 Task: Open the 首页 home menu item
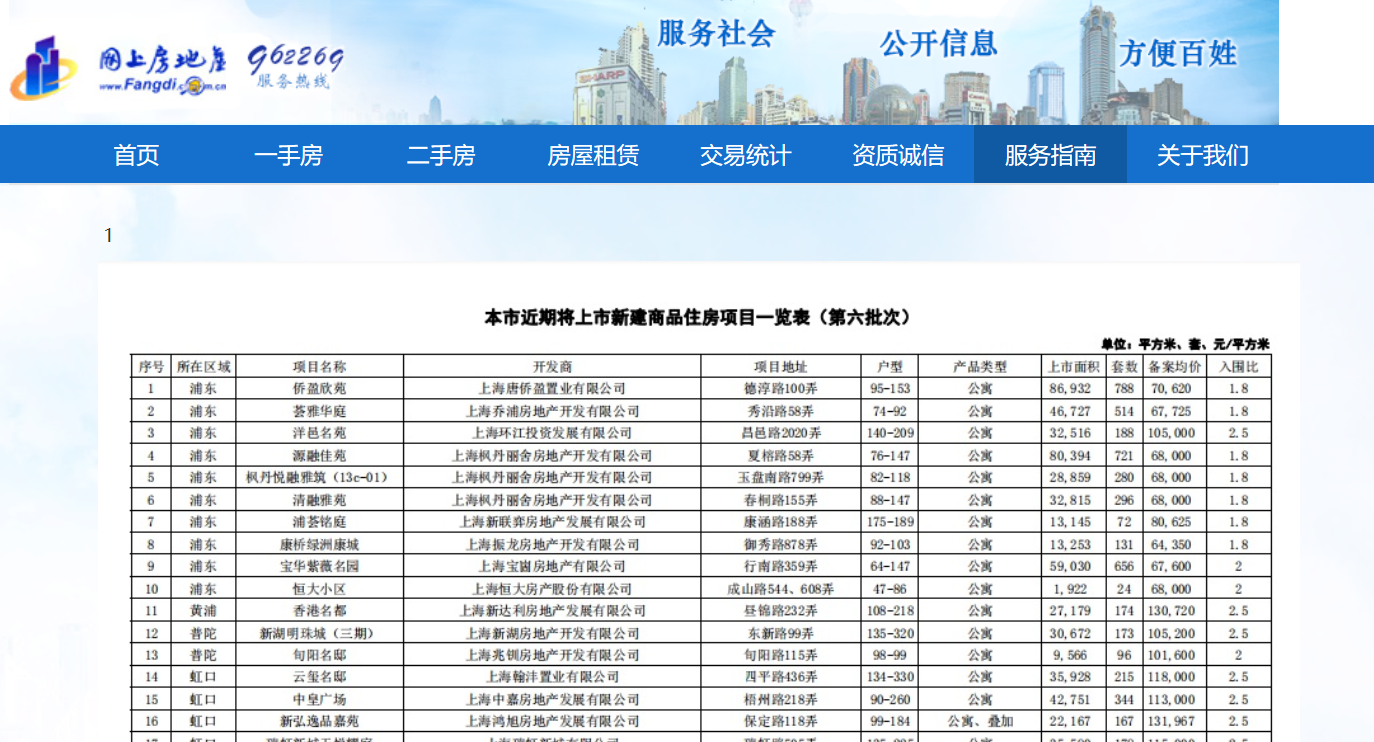pos(136,155)
